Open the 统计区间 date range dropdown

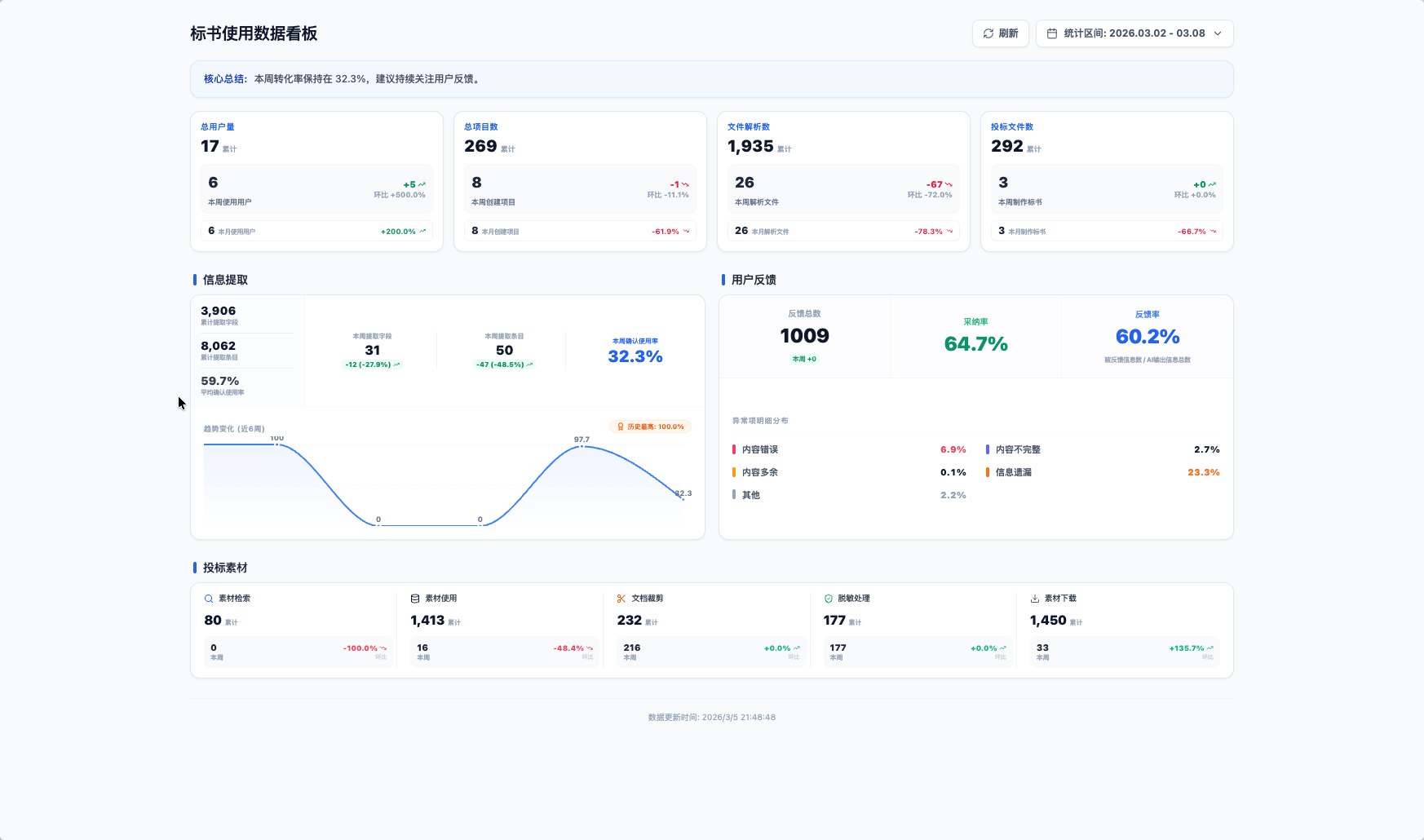tap(1134, 33)
